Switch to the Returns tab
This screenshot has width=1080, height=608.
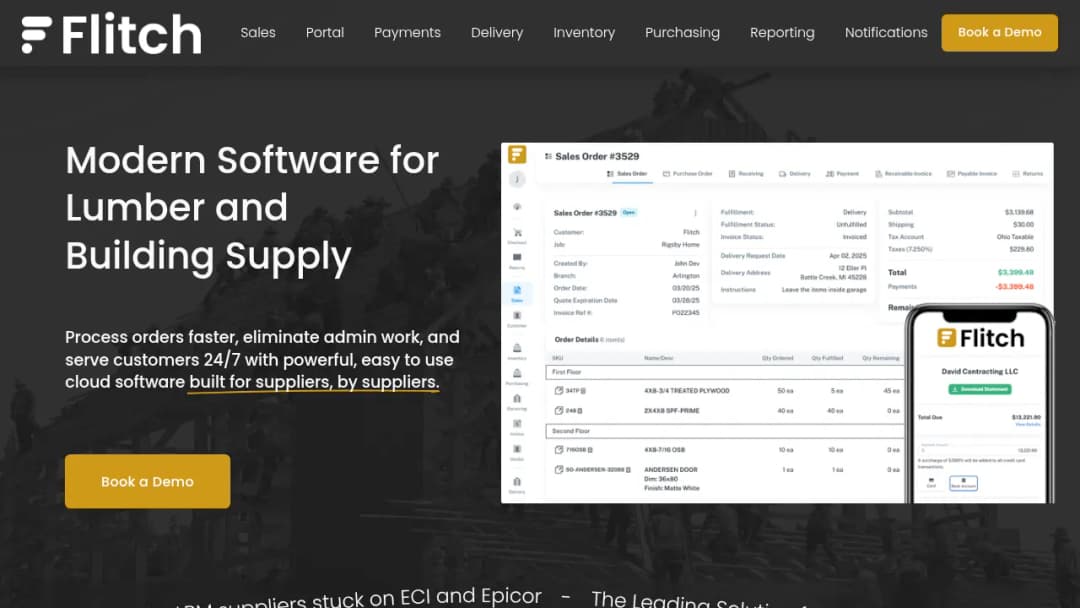point(1028,174)
